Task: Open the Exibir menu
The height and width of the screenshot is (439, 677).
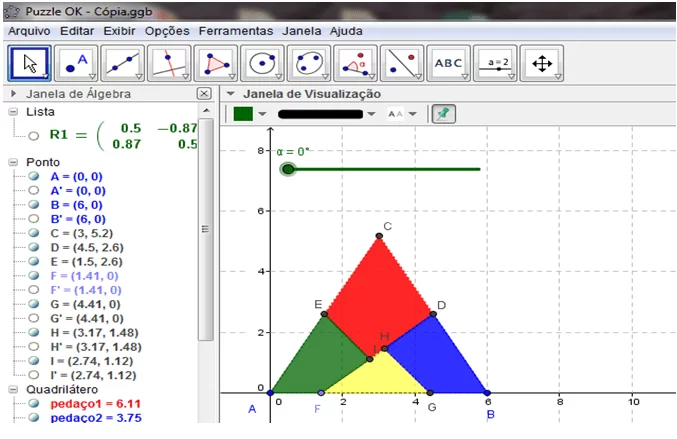Action: click(119, 31)
